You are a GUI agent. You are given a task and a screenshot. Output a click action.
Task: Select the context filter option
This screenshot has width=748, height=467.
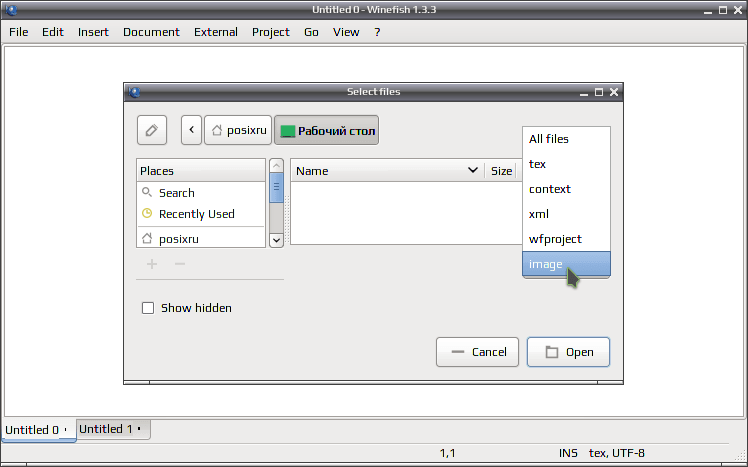566,189
